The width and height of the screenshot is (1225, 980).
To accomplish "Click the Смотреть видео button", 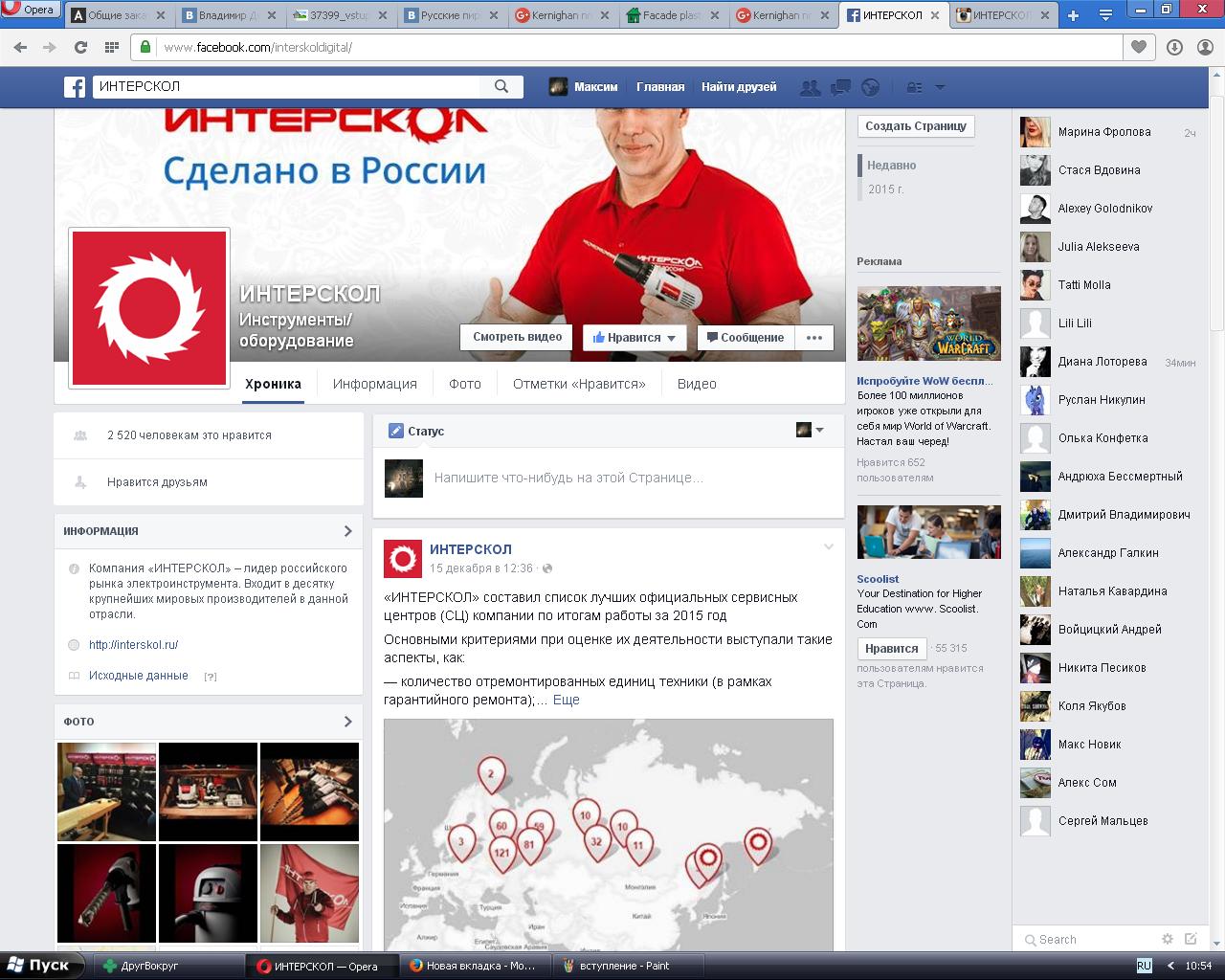I will 517,337.
